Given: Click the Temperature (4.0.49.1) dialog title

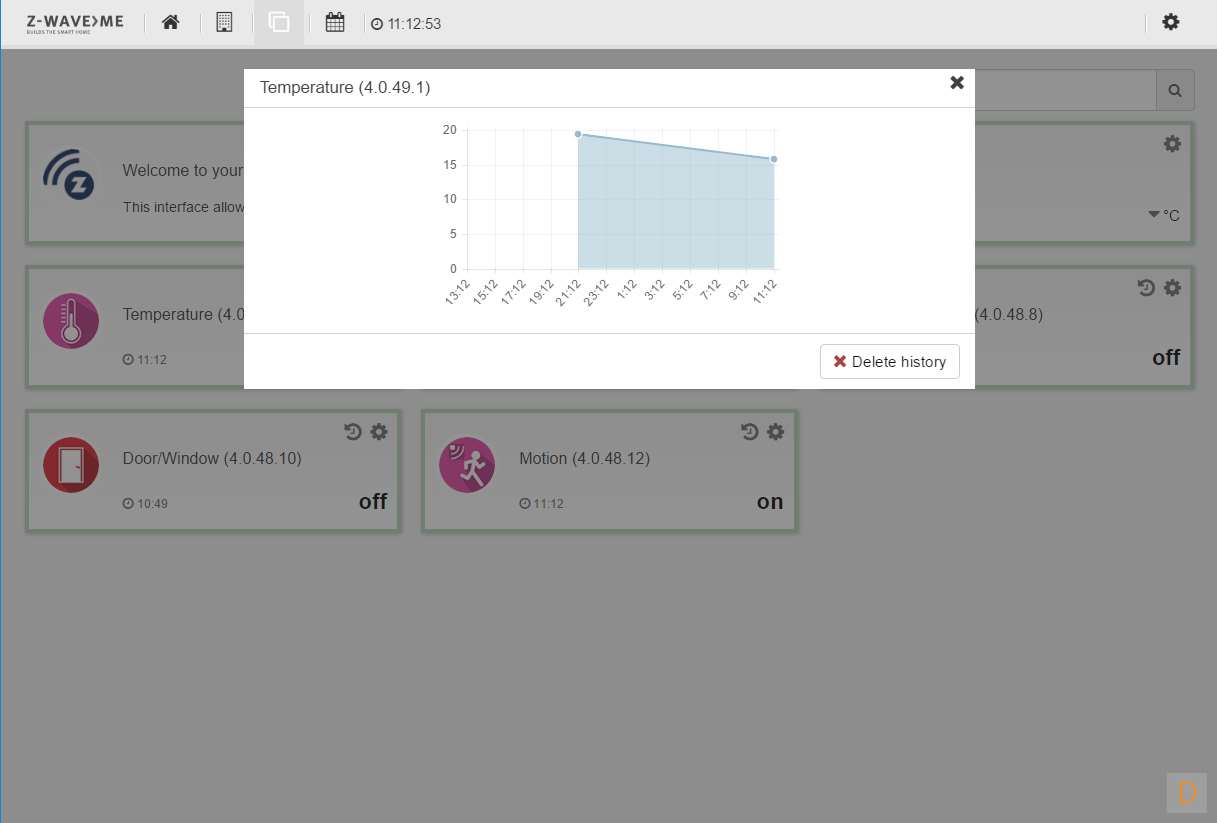Looking at the screenshot, I should [x=345, y=88].
